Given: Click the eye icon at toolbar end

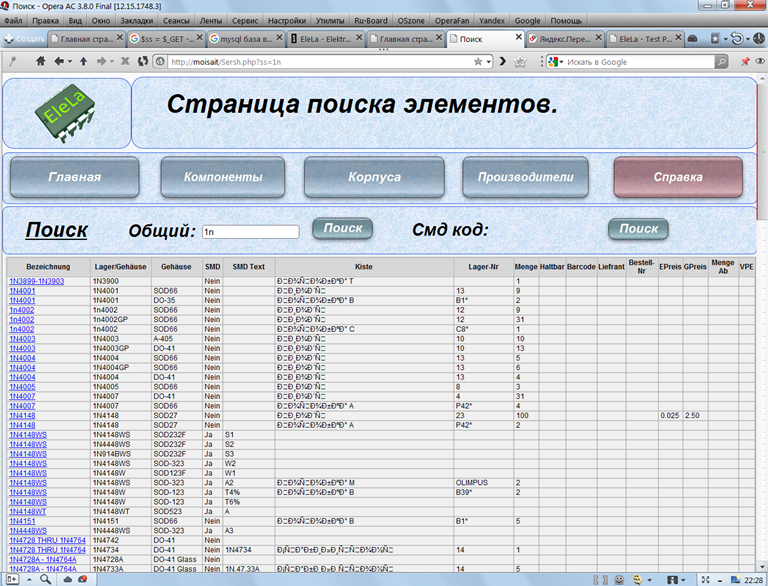Looking at the screenshot, I should click(x=760, y=61).
